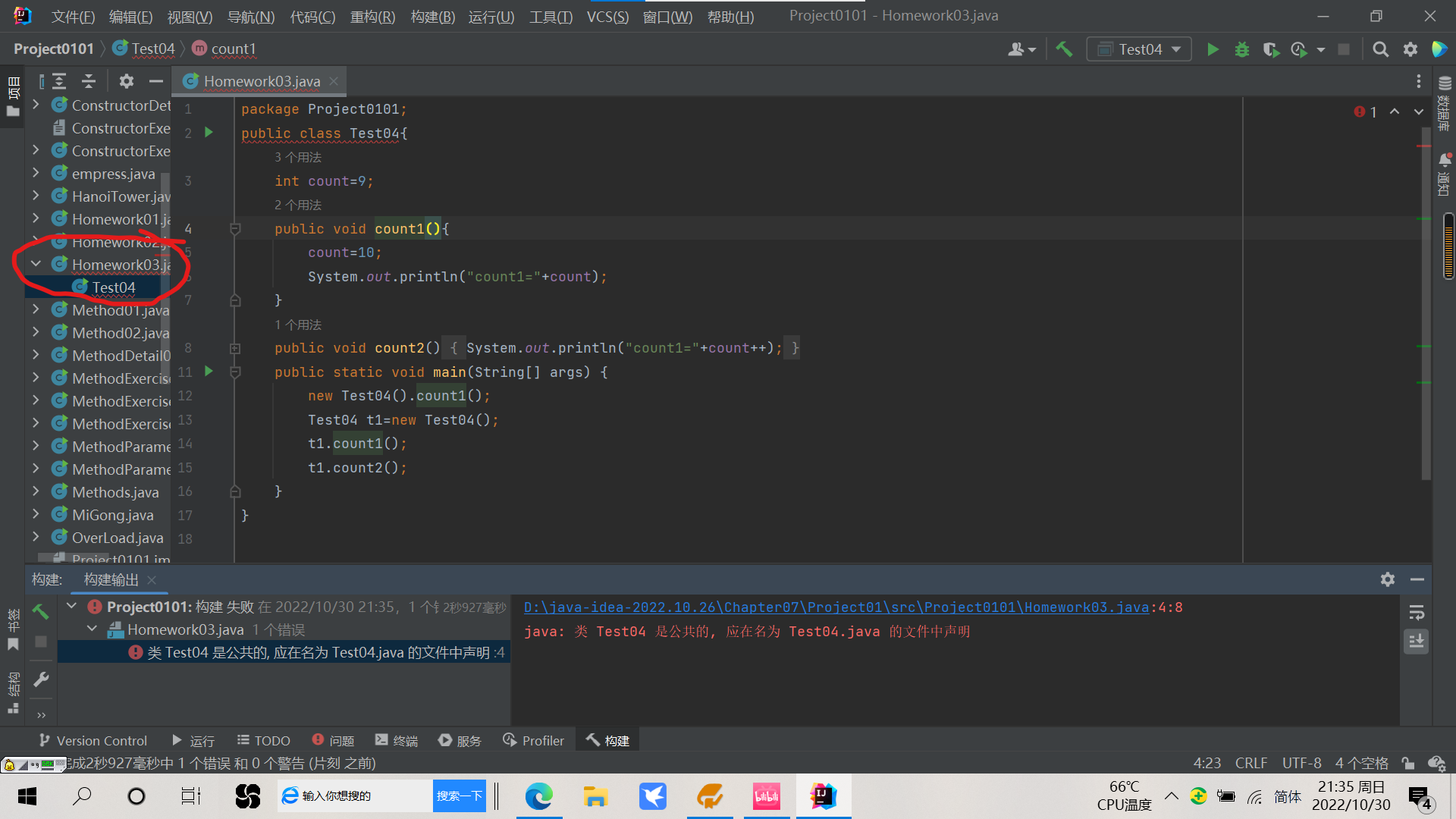The width and height of the screenshot is (1456, 819).
Task: Open the 重构(R) menu
Action: coord(372,17)
